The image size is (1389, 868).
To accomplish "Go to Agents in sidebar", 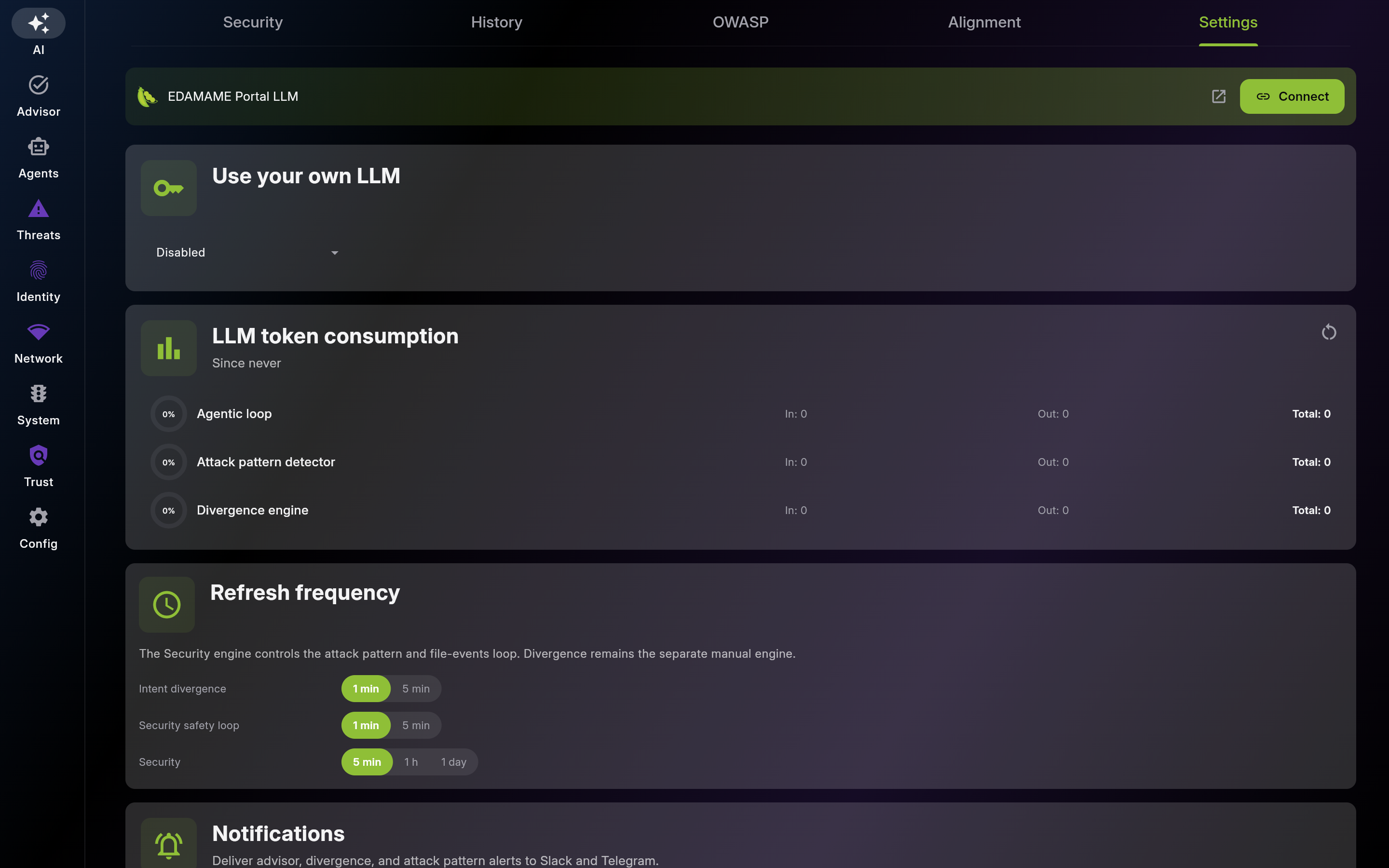I will (x=39, y=158).
